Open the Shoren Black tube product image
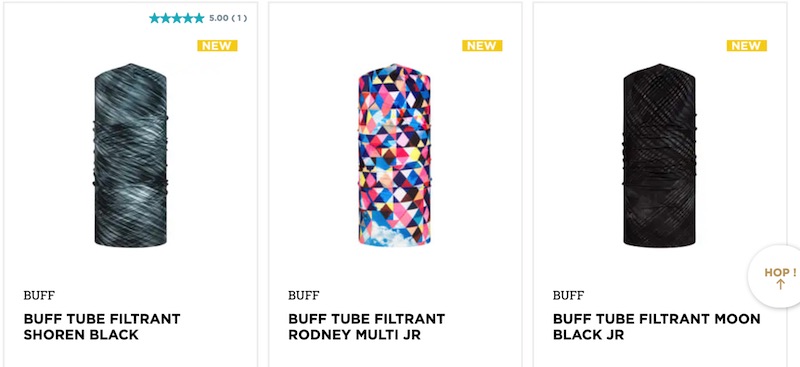800x367 pixels. pos(131,155)
